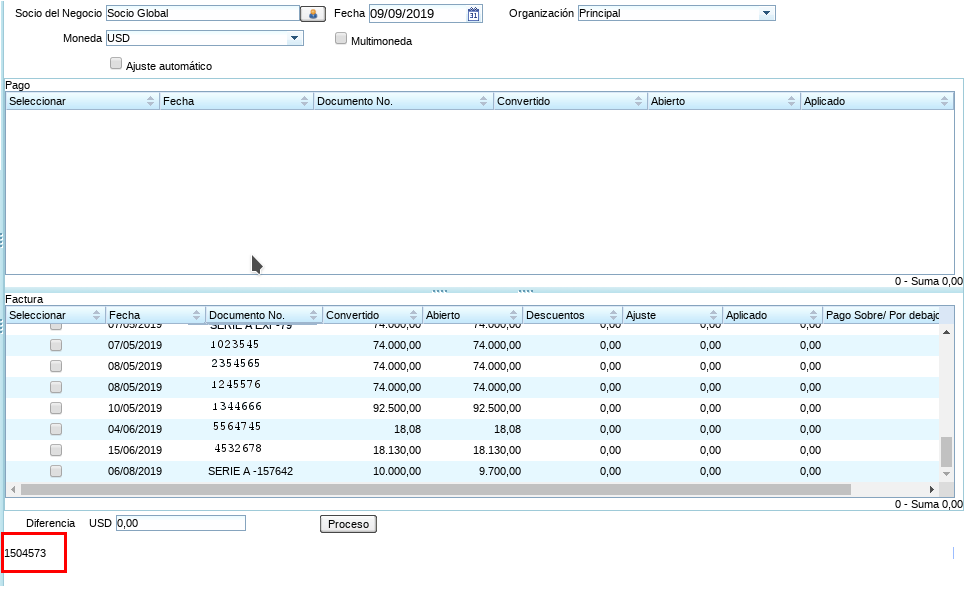Screen dimensions: 973x591
Task: Sort Factura table by Descuentos column
Action: [x=571, y=315]
